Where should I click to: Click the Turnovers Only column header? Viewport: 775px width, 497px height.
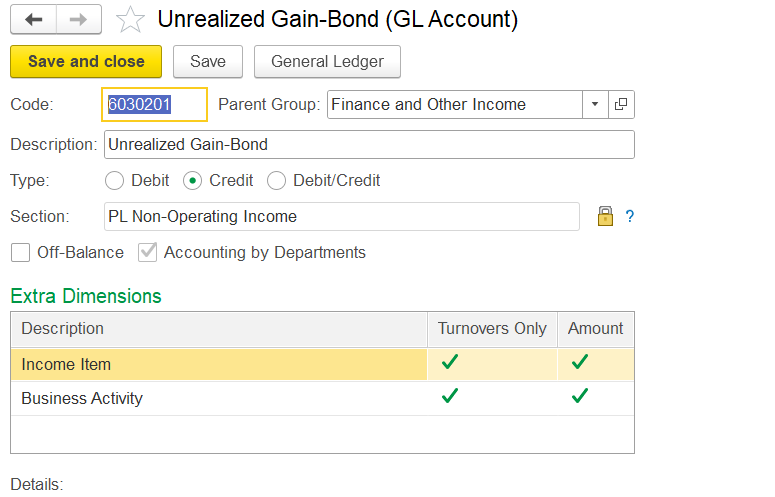[492, 329]
